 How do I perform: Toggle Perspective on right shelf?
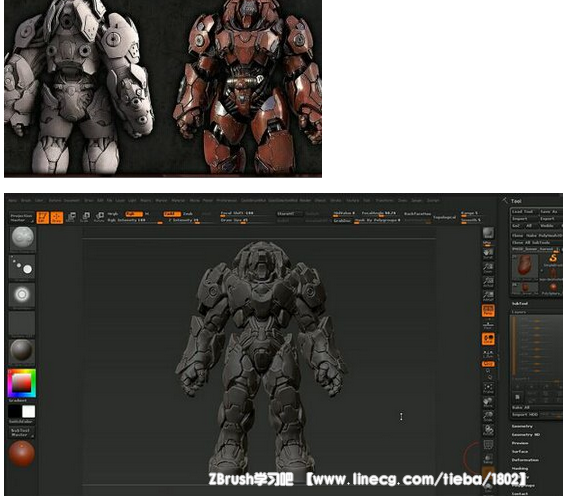(x=488, y=311)
